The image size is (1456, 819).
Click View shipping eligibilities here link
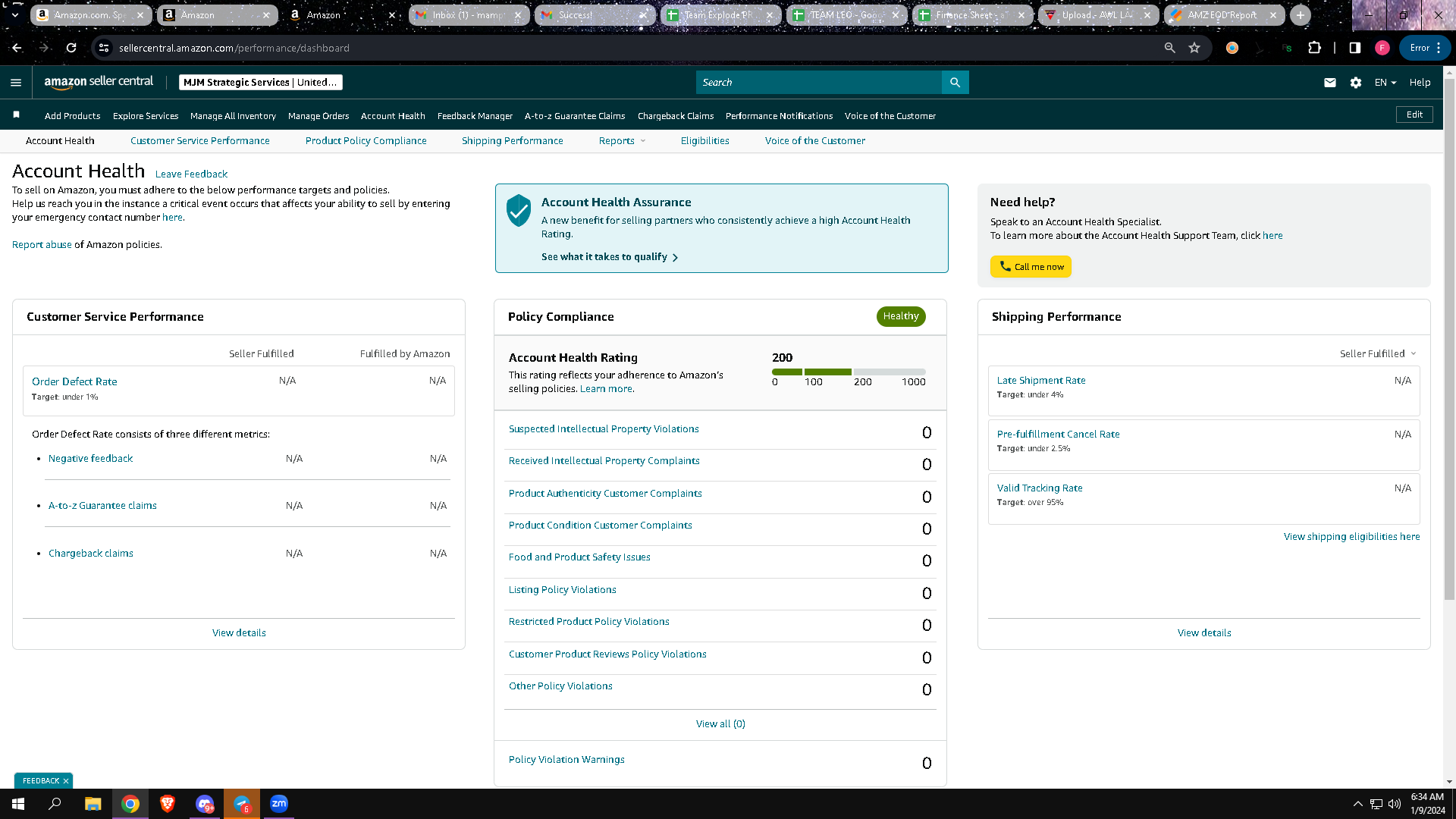click(1352, 537)
